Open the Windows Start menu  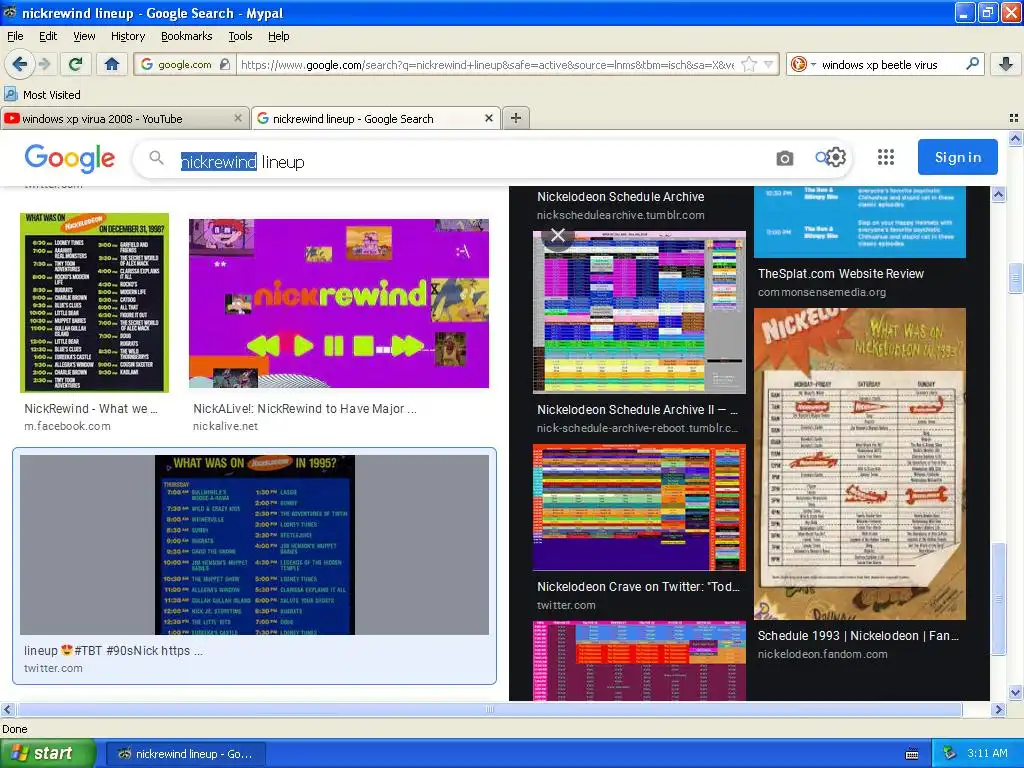coord(47,754)
